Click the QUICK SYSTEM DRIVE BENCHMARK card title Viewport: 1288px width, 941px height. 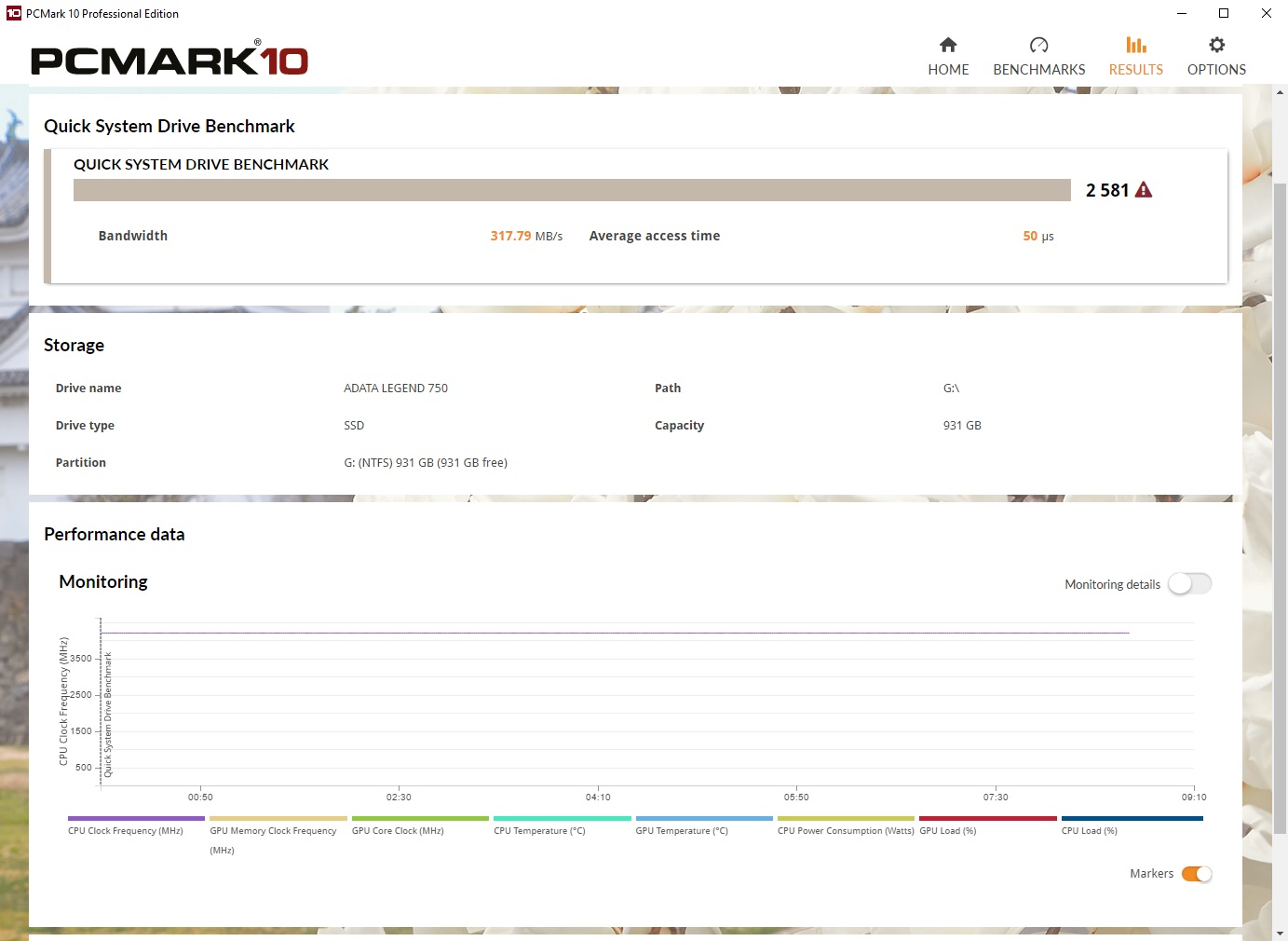click(x=201, y=165)
